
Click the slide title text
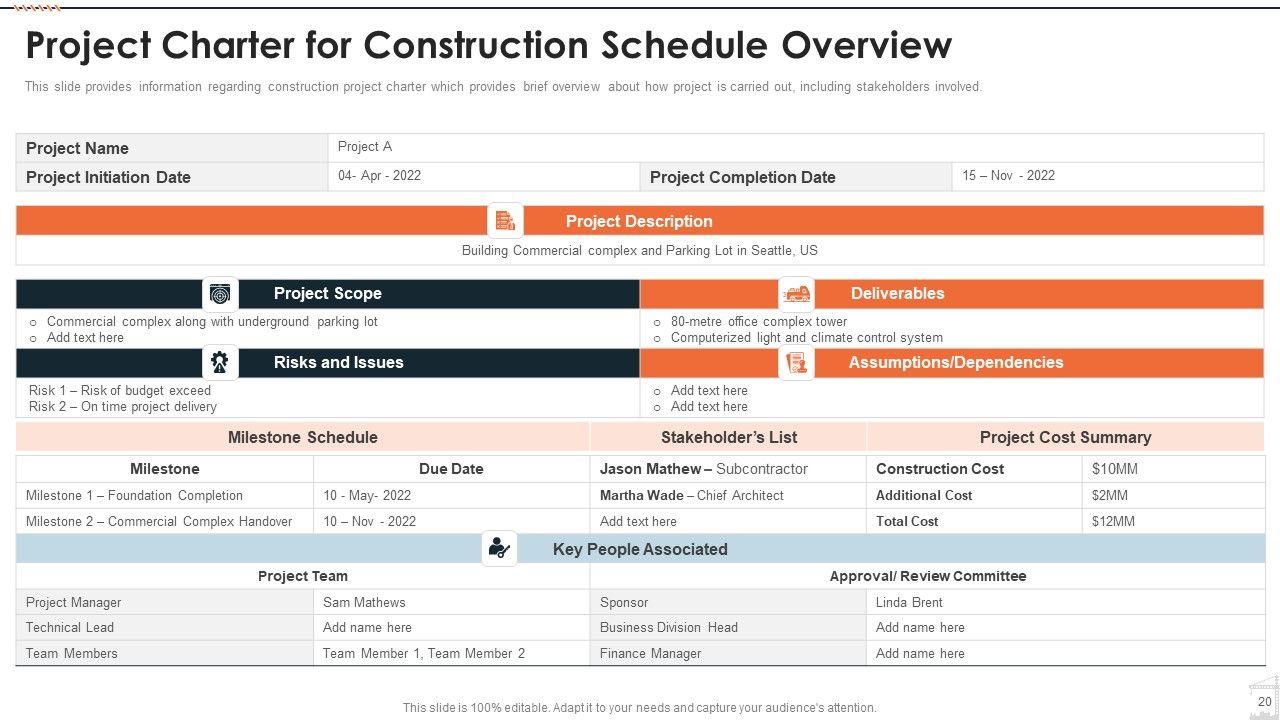(x=488, y=46)
